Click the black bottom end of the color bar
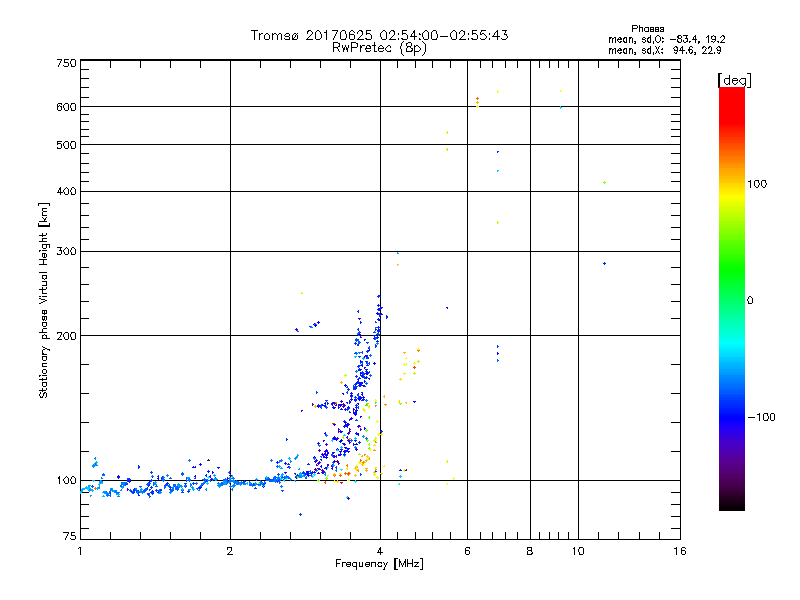The width and height of the screenshot is (800, 600). tap(731, 506)
